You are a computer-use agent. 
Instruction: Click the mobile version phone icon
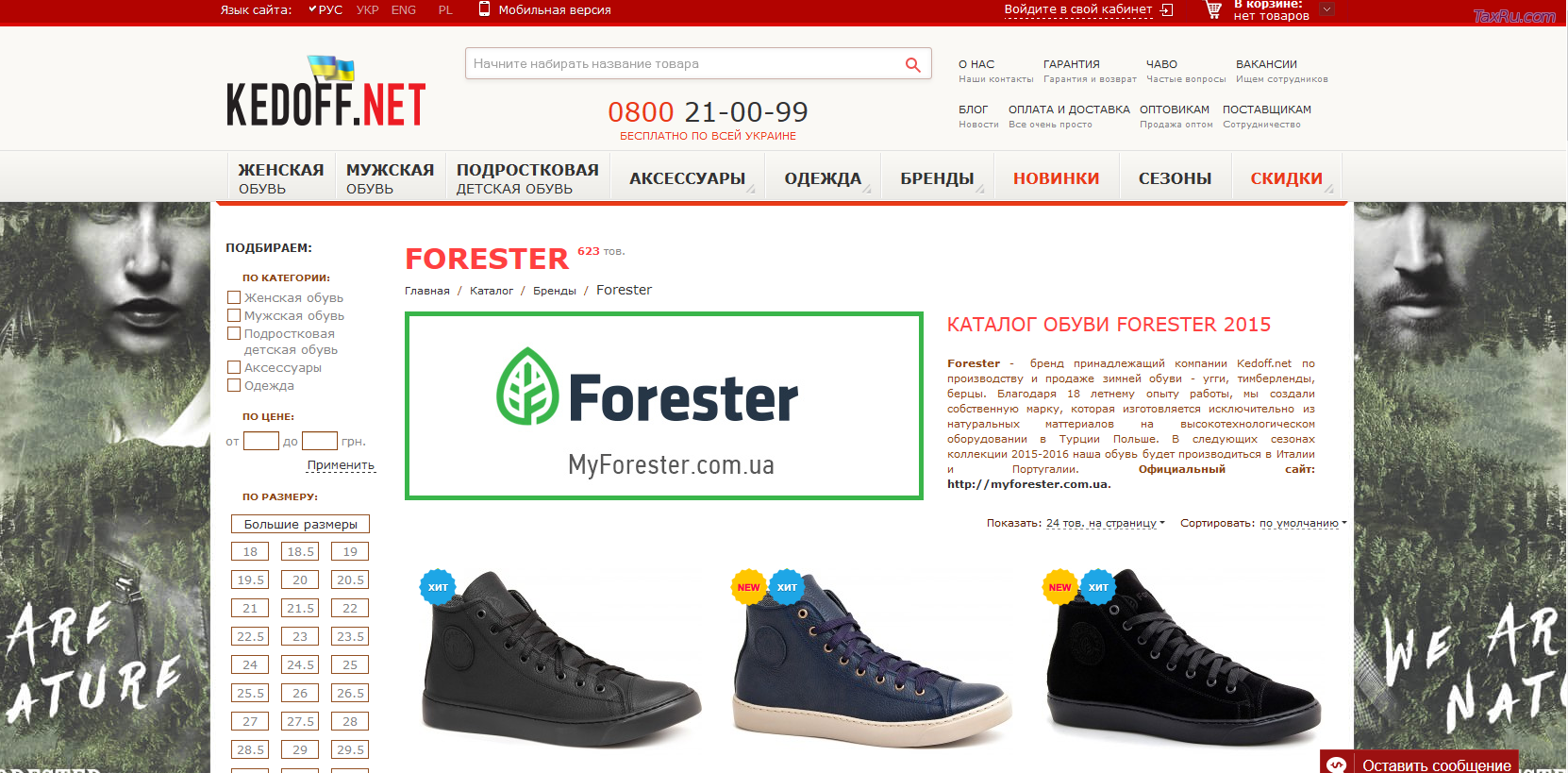[484, 9]
